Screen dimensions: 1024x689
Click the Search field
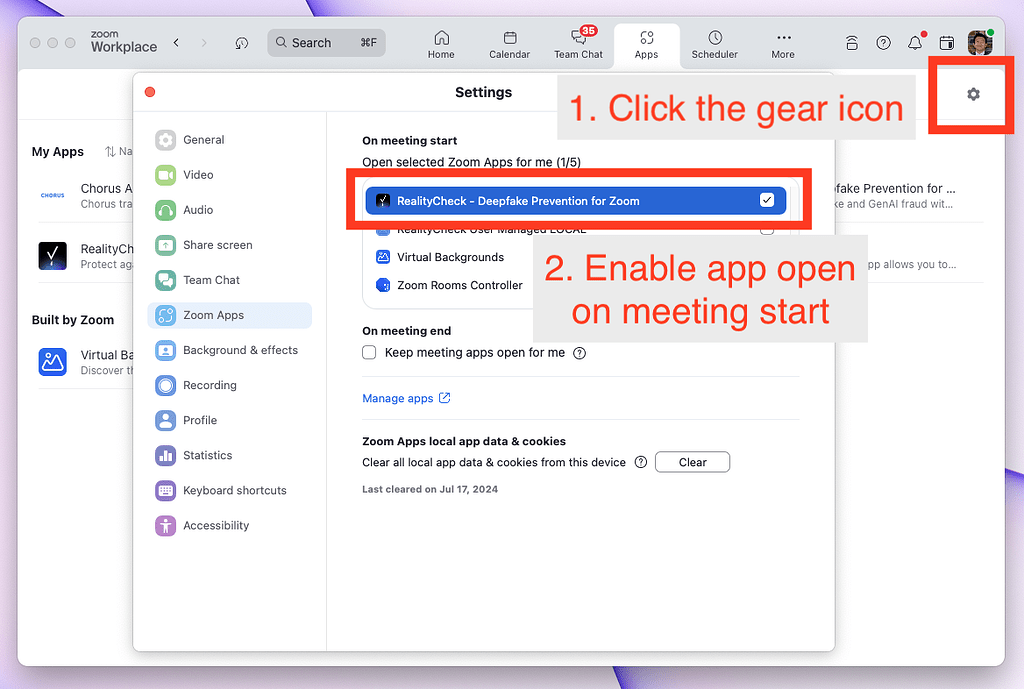[326, 43]
